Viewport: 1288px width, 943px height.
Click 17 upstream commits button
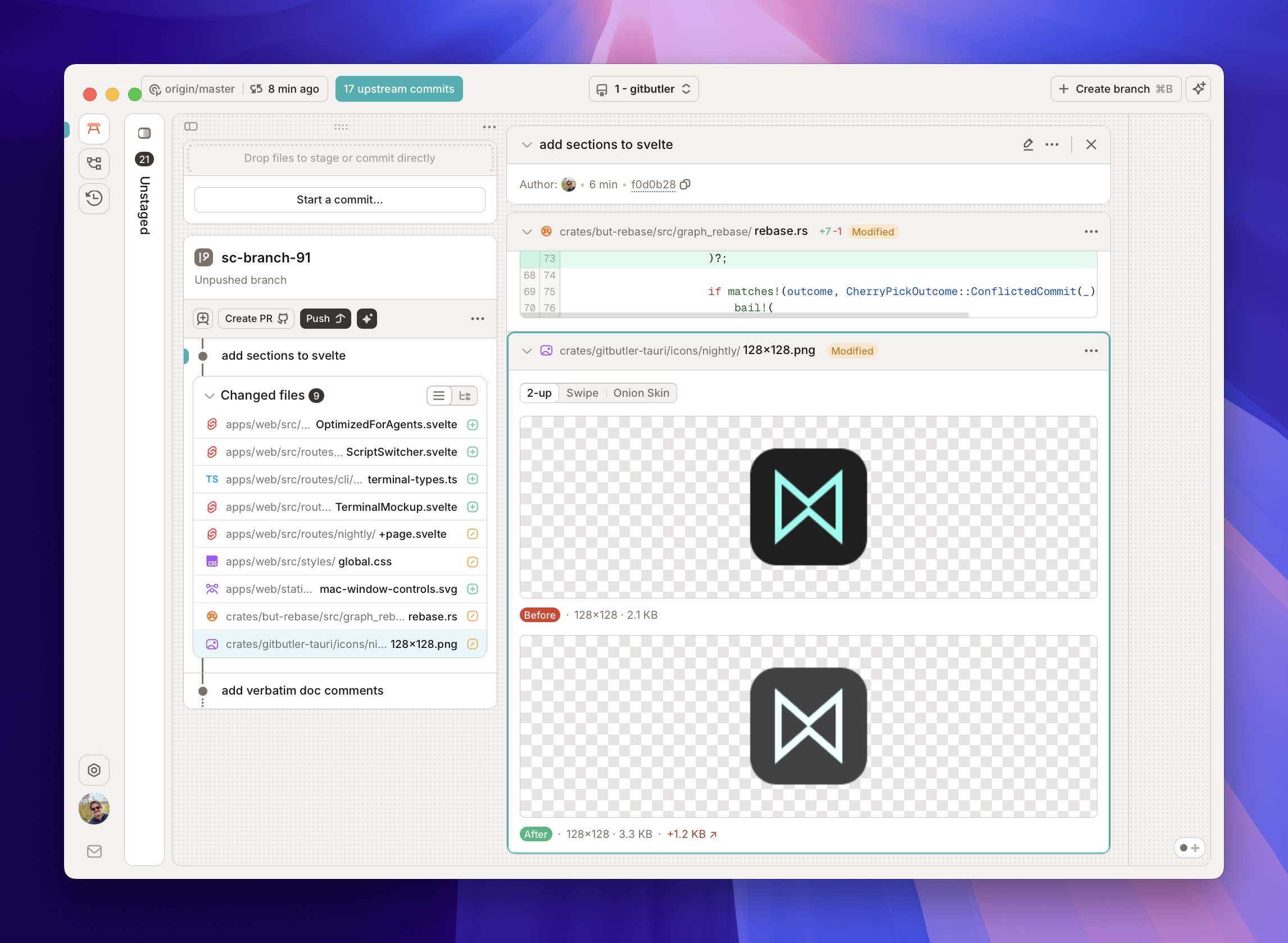tap(398, 89)
